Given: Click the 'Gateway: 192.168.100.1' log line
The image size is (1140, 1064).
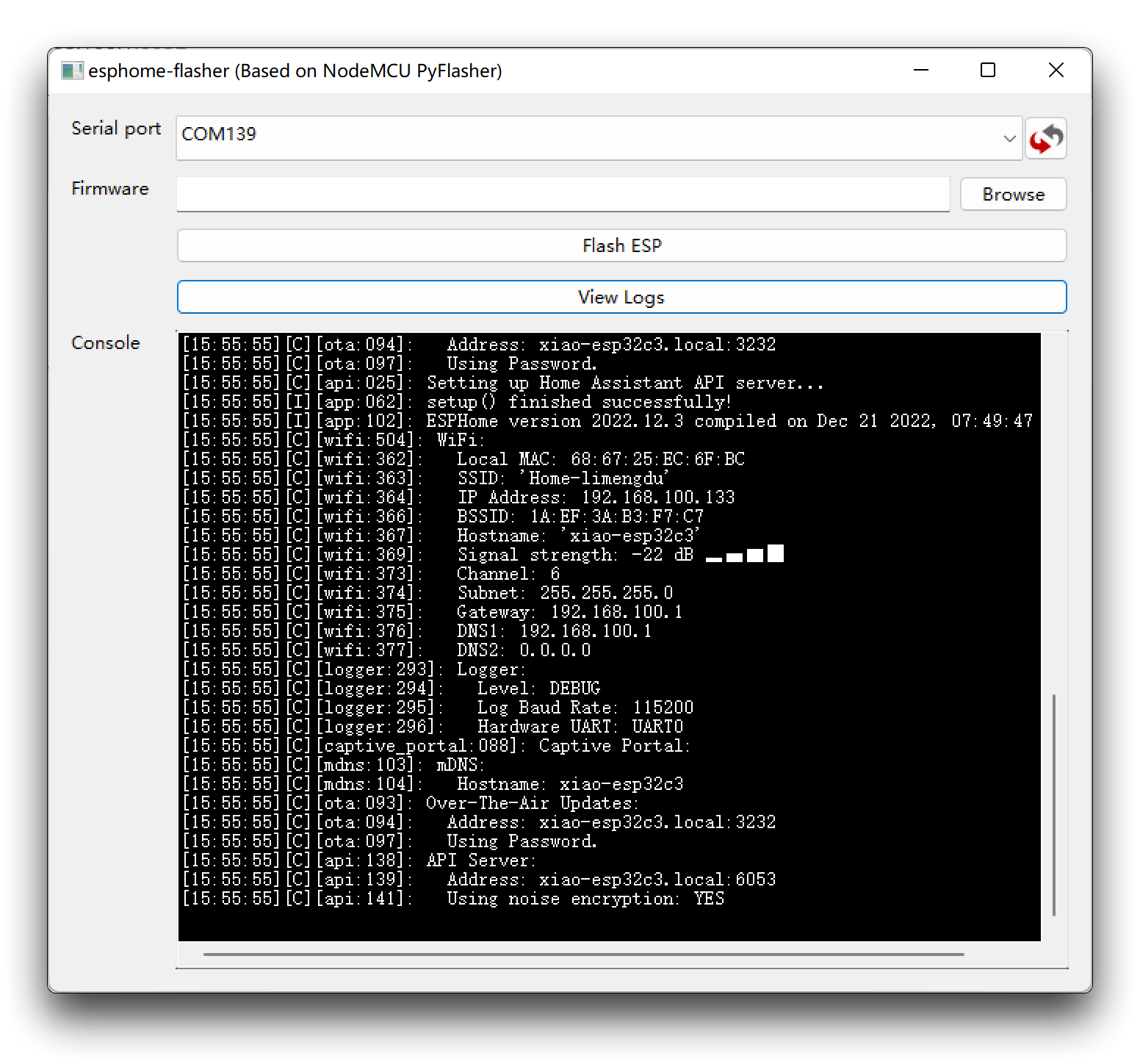Looking at the screenshot, I should pos(433,612).
